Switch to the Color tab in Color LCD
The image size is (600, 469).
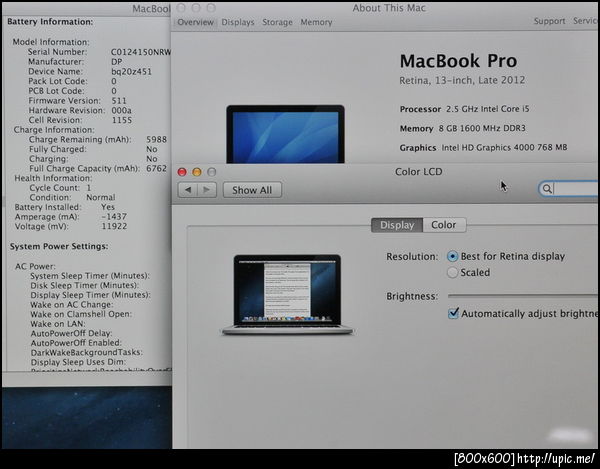(x=444, y=225)
